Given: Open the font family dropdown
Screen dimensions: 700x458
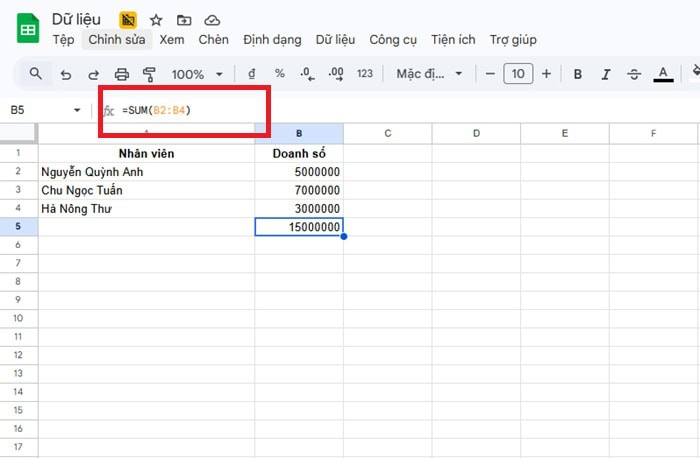Looking at the screenshot, I should point(430,74).
